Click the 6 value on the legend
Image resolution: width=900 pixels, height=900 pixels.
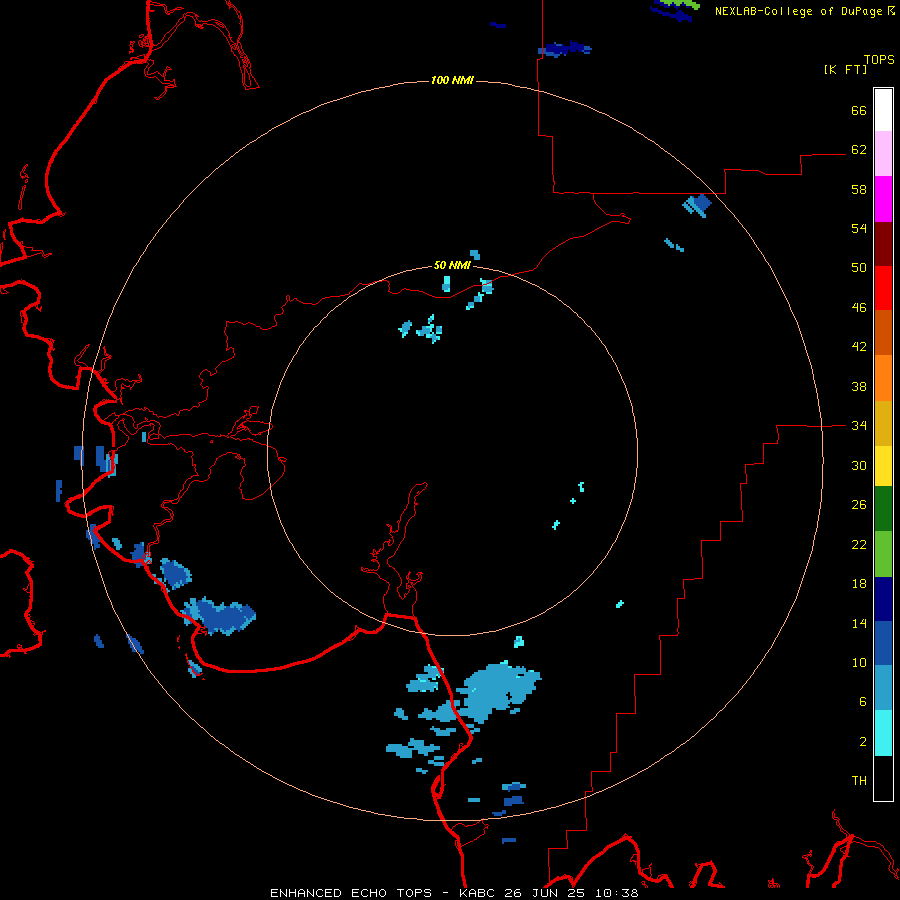pos(863,702)
